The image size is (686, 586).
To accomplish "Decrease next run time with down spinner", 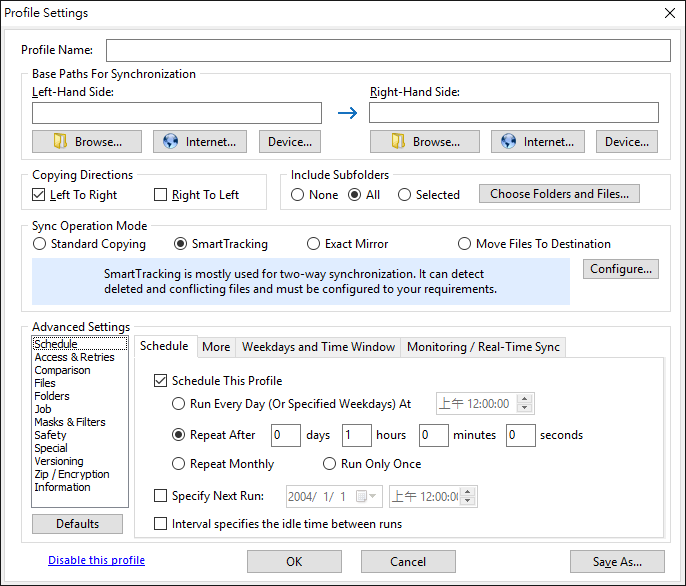I will point(468,501).
